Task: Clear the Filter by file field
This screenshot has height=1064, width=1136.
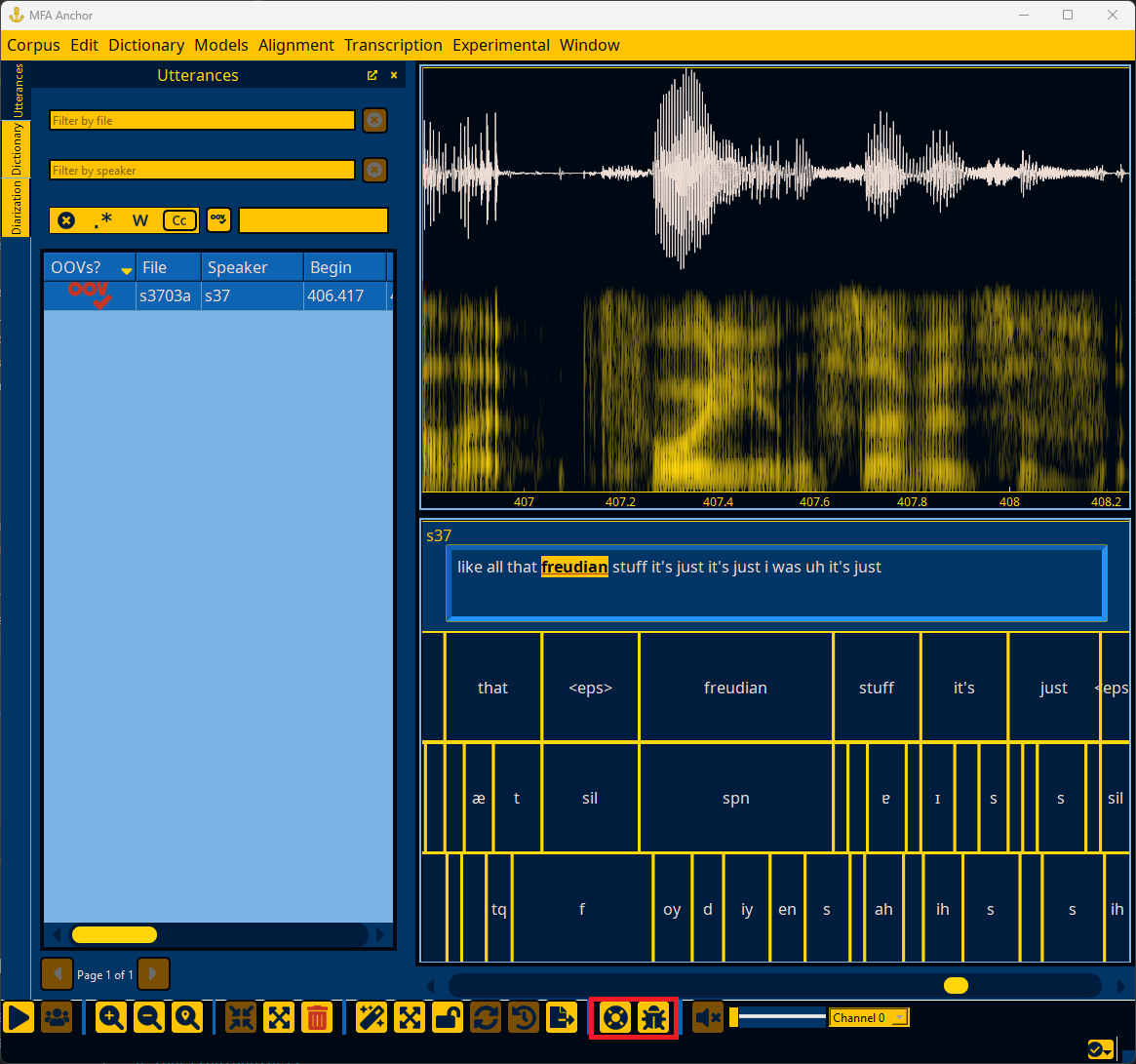Action: tap(374, 120)
